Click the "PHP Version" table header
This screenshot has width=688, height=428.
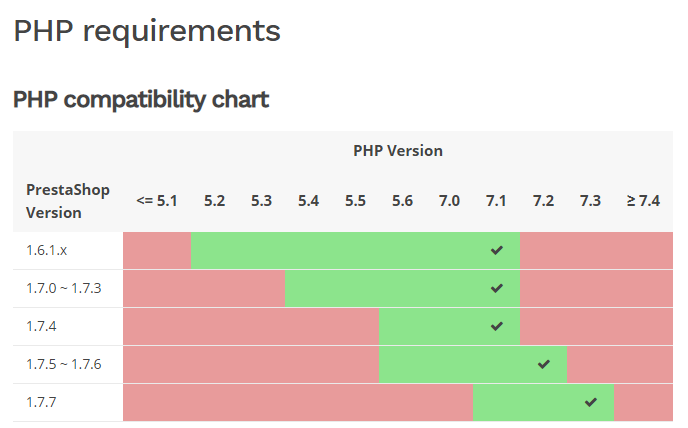pos(398,151)
